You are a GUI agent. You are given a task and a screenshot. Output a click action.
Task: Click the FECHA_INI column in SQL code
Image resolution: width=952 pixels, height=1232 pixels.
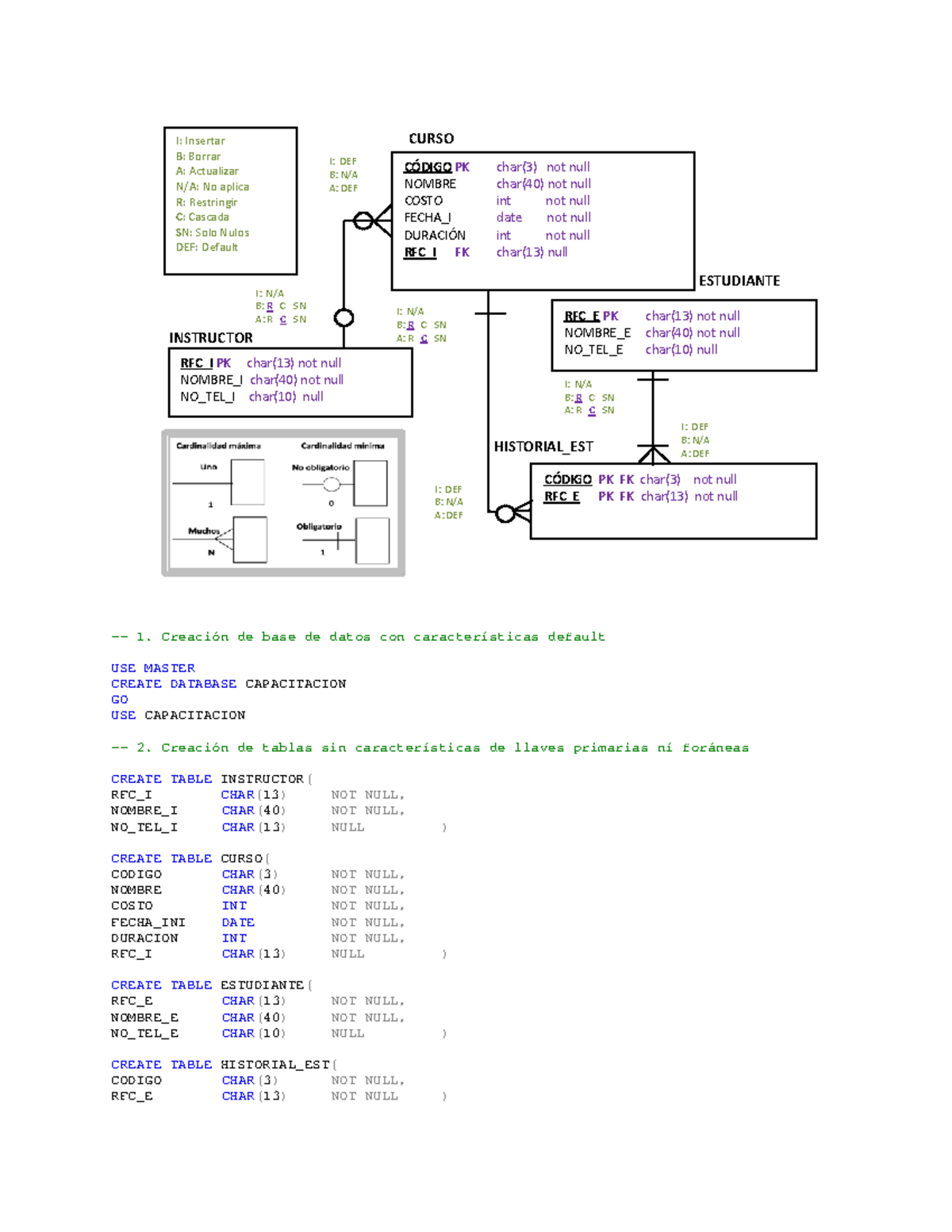[148, 923]
